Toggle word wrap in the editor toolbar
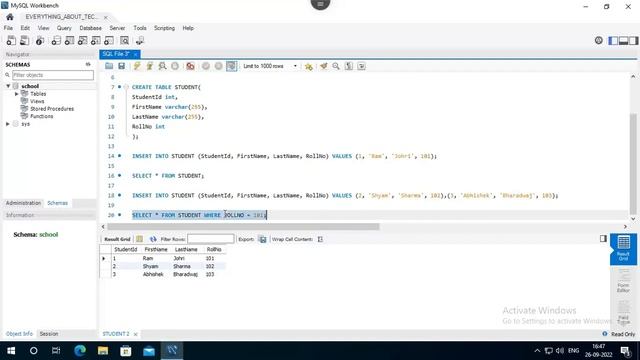The image size is (640, 360). (x=361, y=66)
